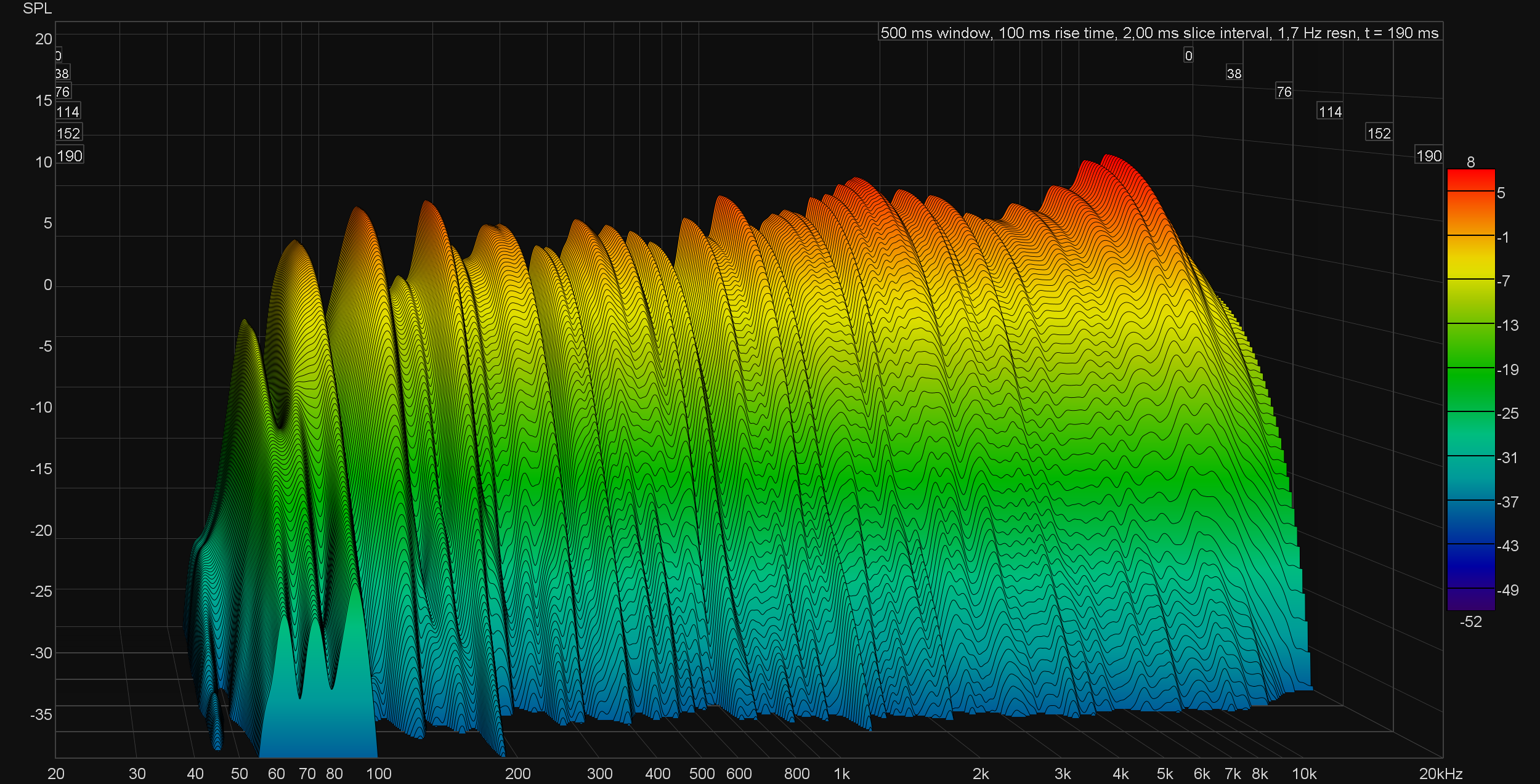Click the SPL axis title label
Viewport: 1540px width, 784px height.
pos(37,9)
